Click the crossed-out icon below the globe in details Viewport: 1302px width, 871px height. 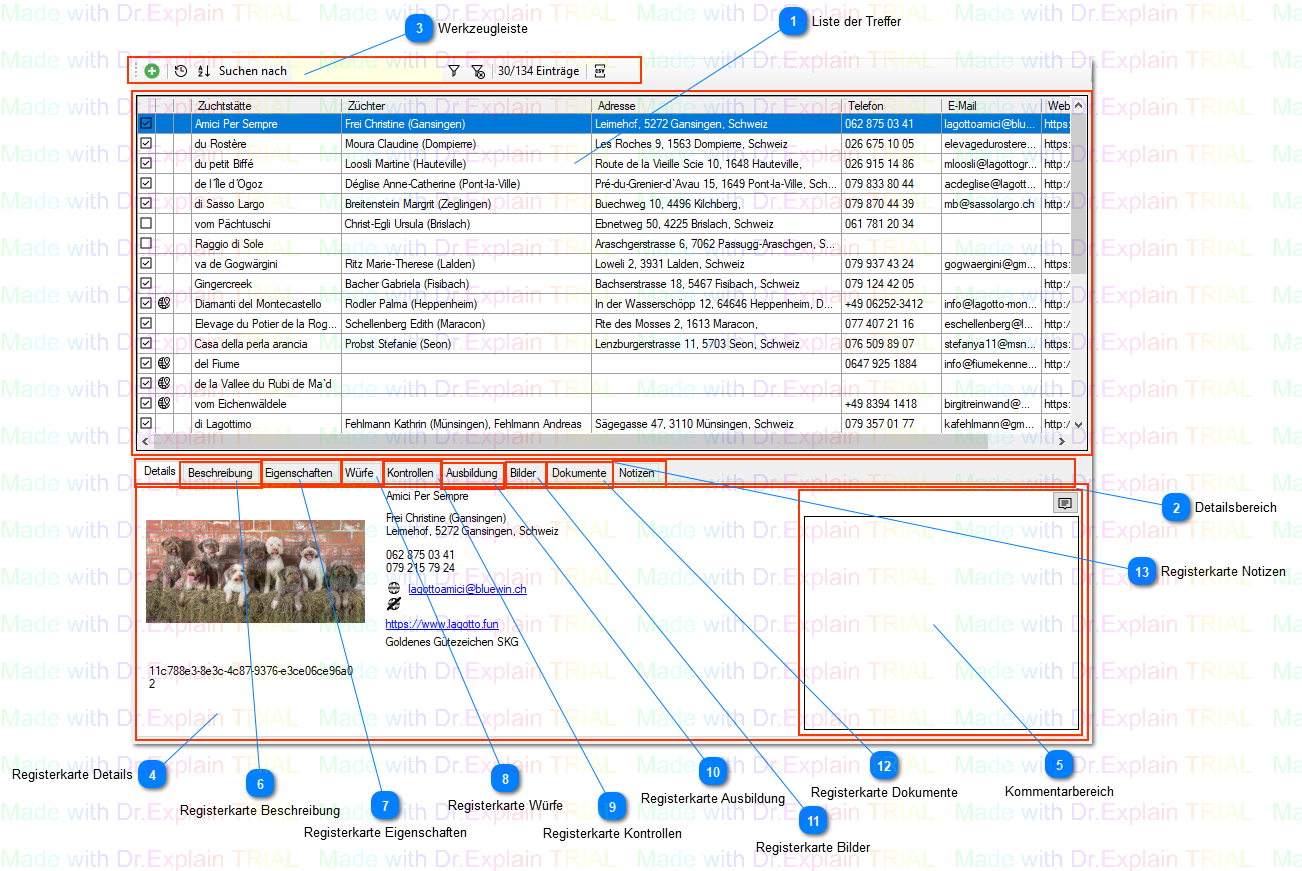click(x=394, y=604)
